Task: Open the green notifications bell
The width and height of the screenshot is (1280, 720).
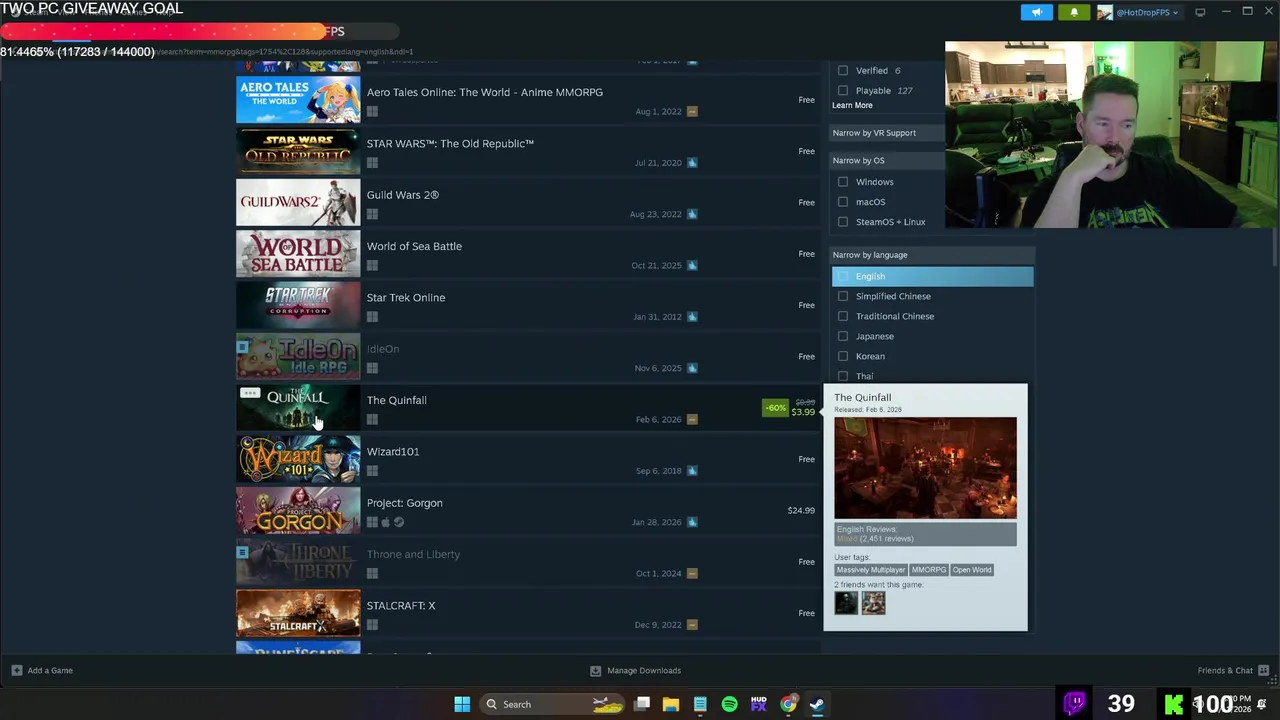Action: 1074,12
